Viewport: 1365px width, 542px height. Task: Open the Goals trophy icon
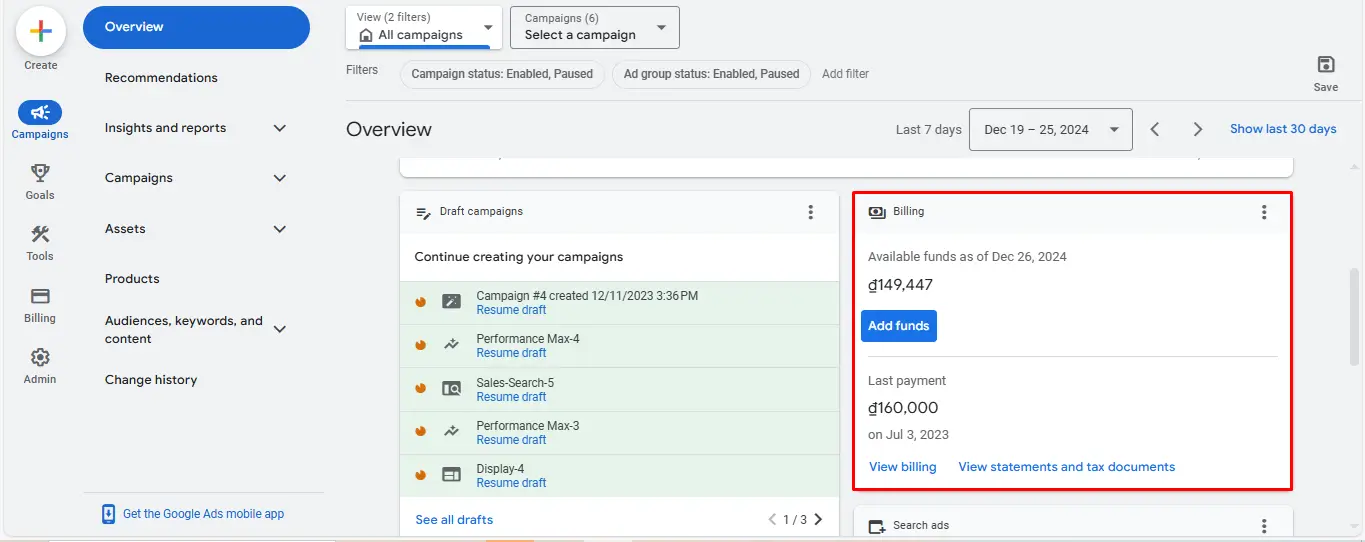coord(40,173)
